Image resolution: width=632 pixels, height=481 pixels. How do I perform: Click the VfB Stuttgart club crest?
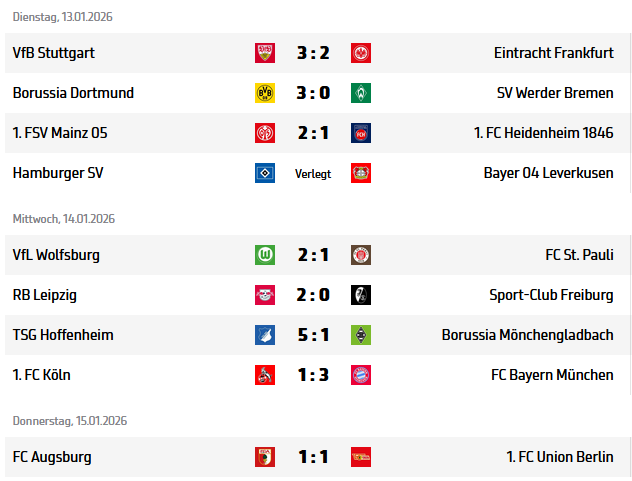(x=265, y=53)
